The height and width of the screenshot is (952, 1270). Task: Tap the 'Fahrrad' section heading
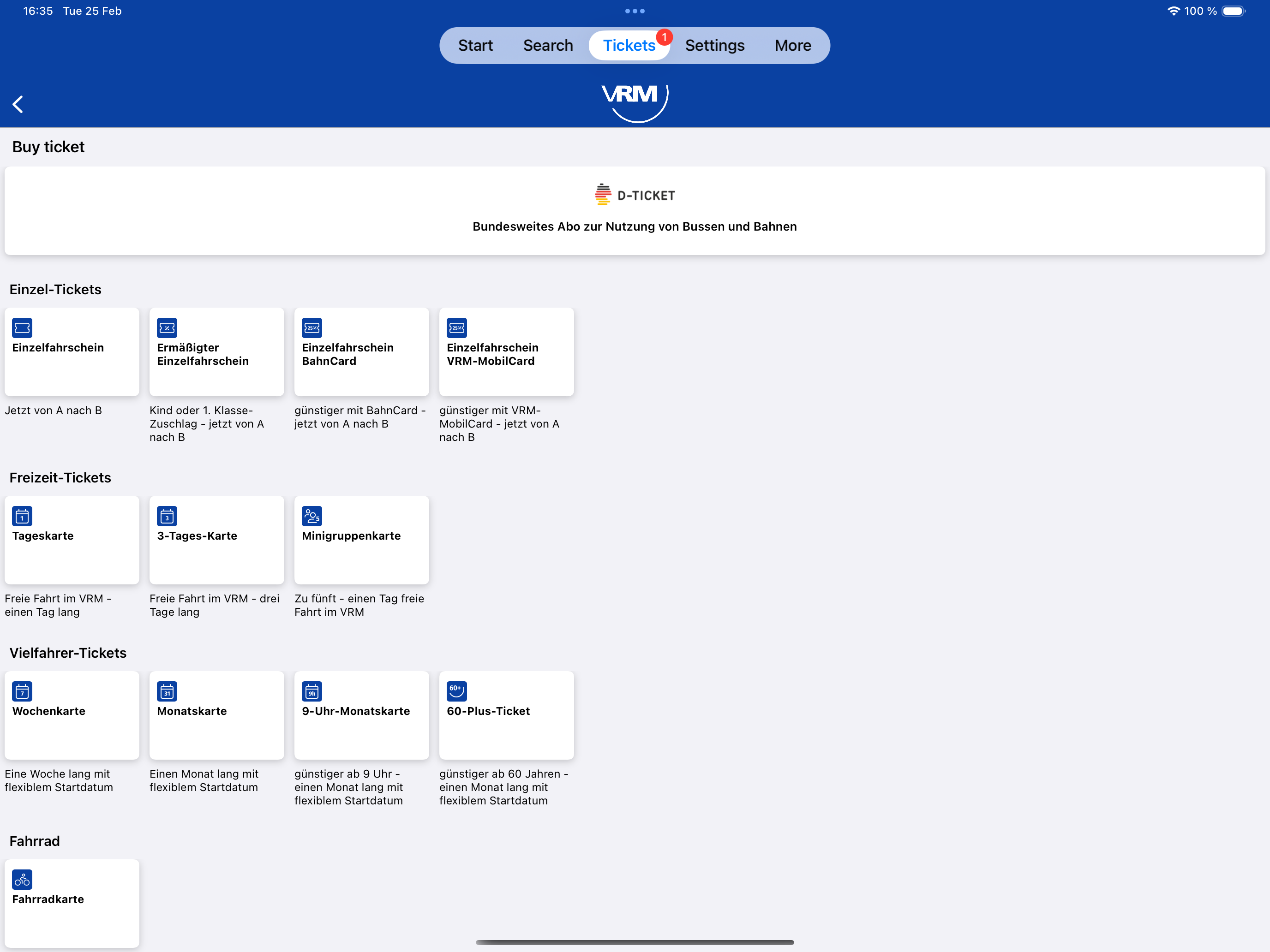[x=35, y=841]
